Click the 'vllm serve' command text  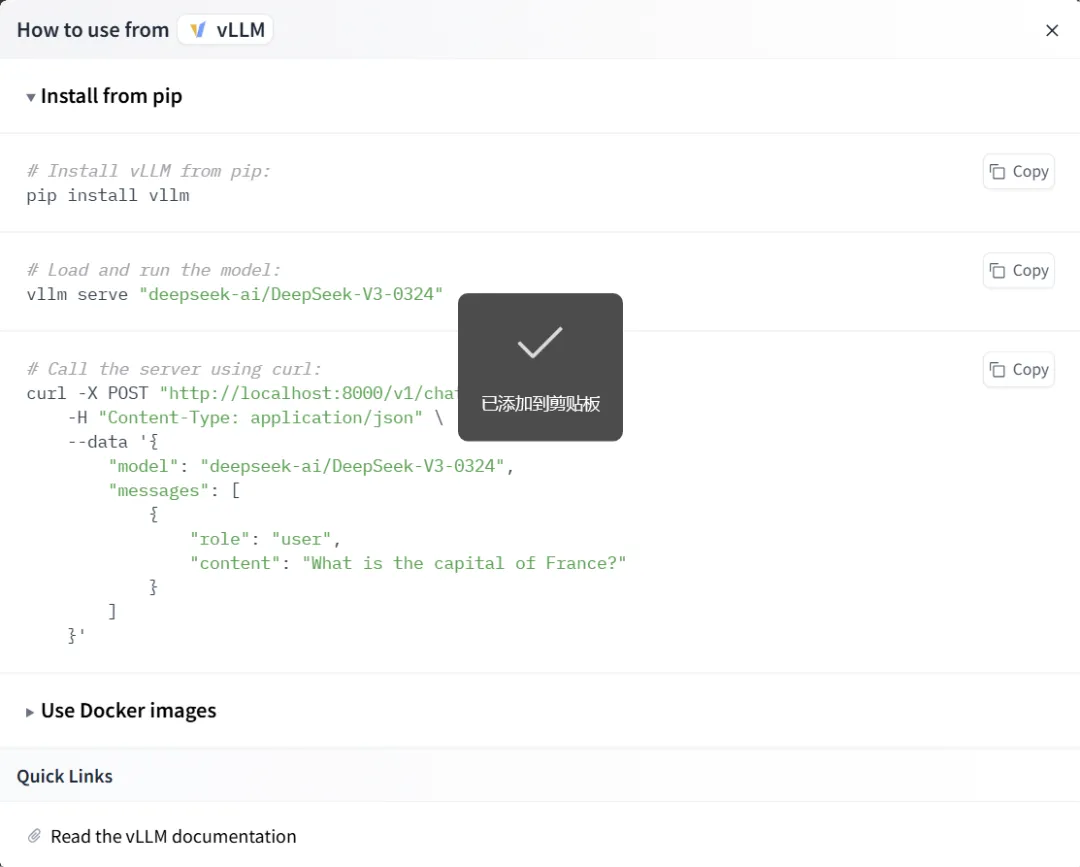click(77, 294)
